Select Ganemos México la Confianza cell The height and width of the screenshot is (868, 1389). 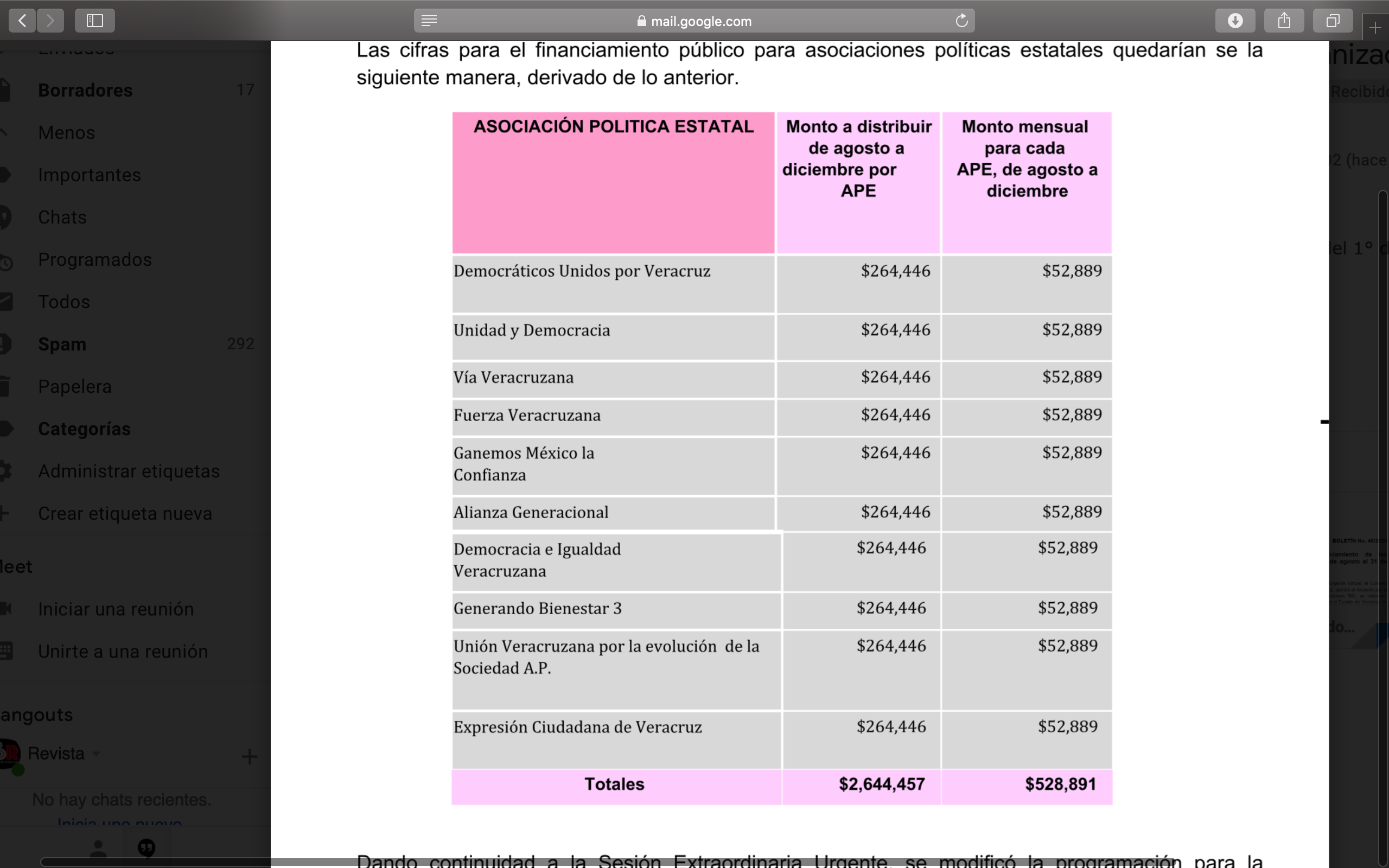(613, 466)
